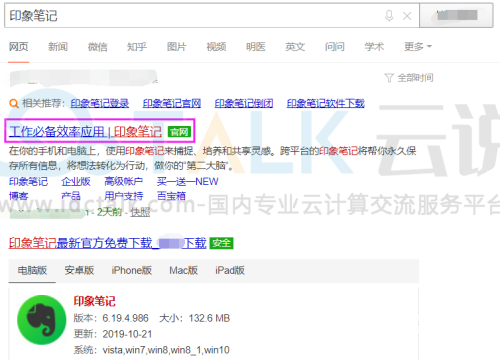Viewport: 500px width, 360px height.
Task: Select the 电脑版 download tab
Action: pos(32,270)
